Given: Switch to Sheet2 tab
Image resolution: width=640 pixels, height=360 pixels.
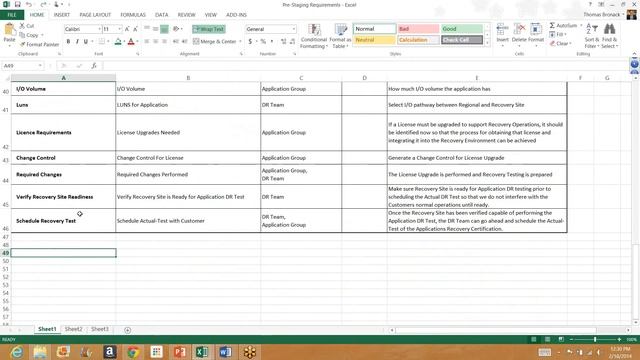Looking at the screenshot, I should (x=73, y=329).
